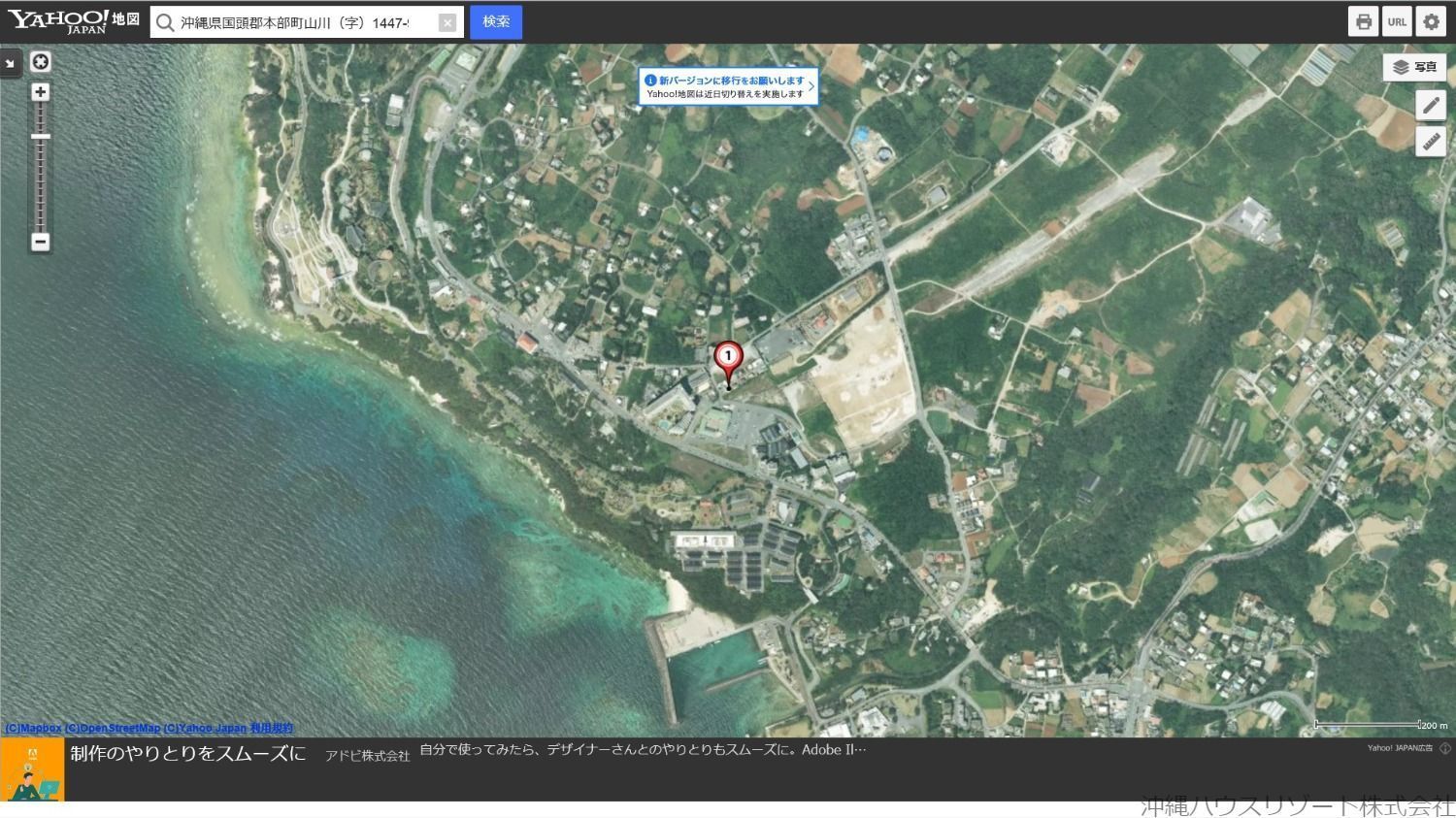Toggle the 写真 map layer button

(x=1415, y=67)
